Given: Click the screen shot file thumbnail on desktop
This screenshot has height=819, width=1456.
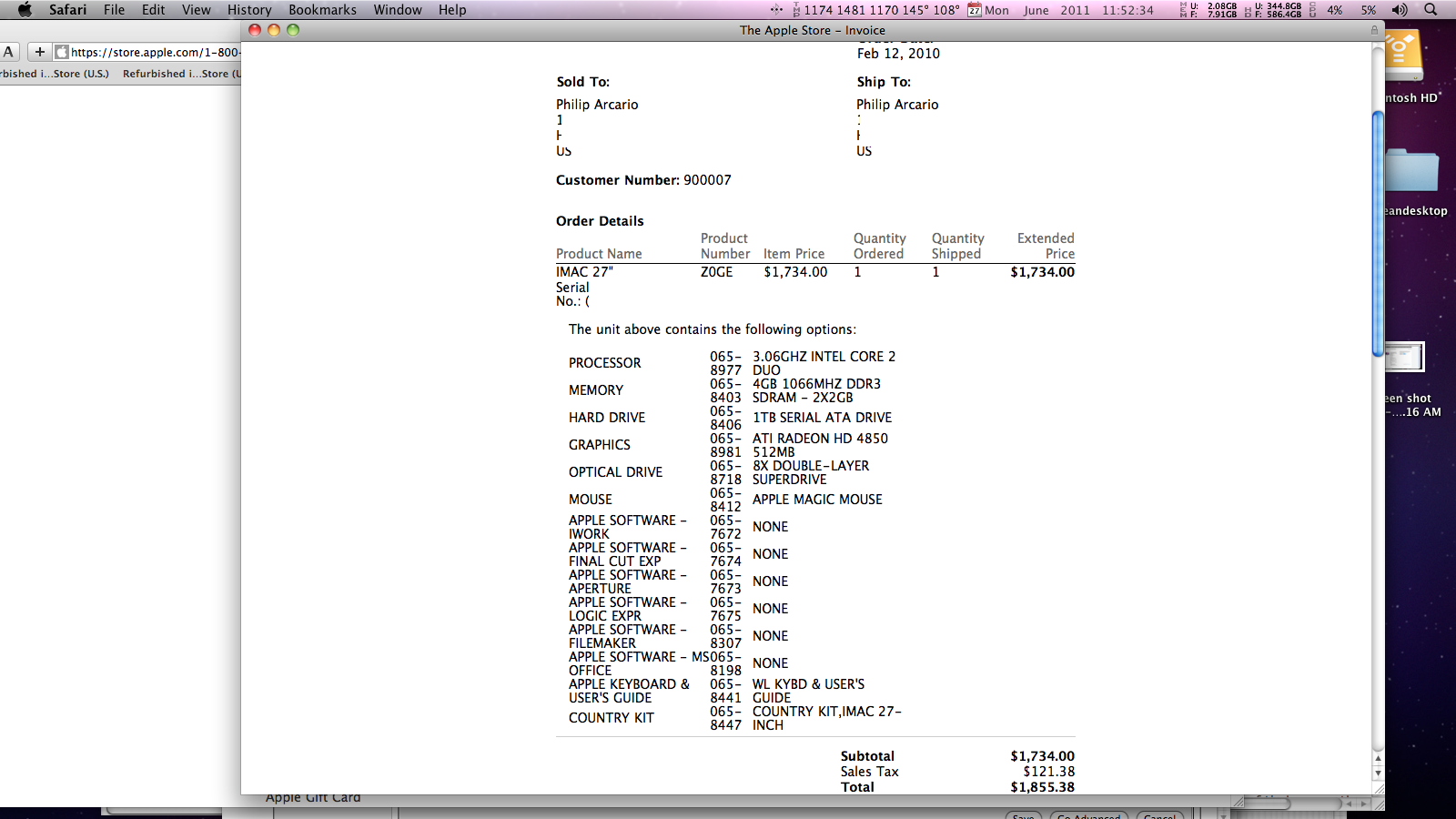Looking at the screenshot, I should point(1404,357).
